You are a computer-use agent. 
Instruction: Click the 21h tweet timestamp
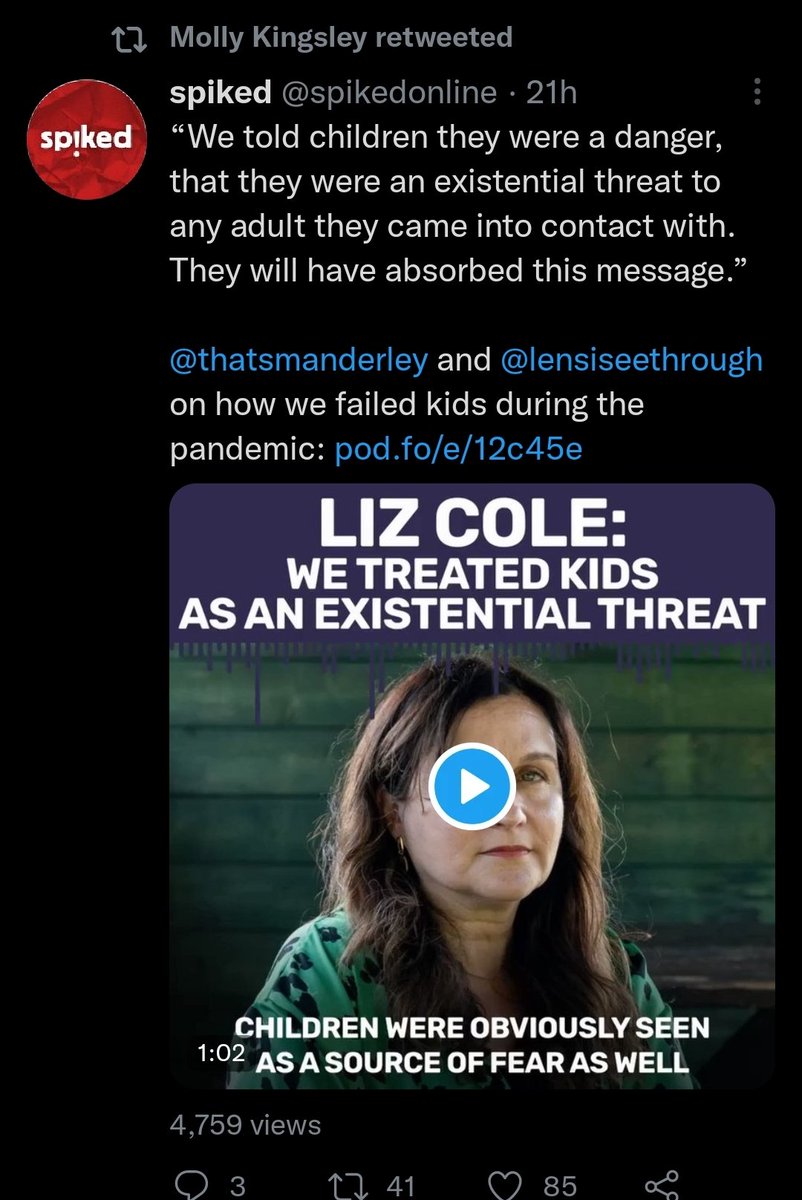(x=552, y=93)
